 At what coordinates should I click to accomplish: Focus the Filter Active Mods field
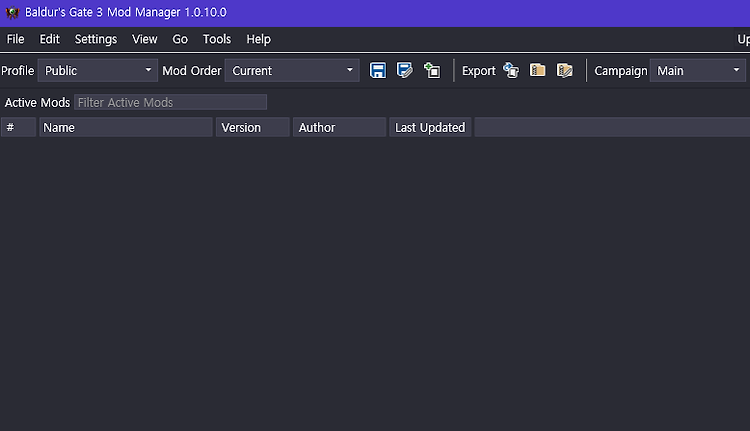[170, 102]
